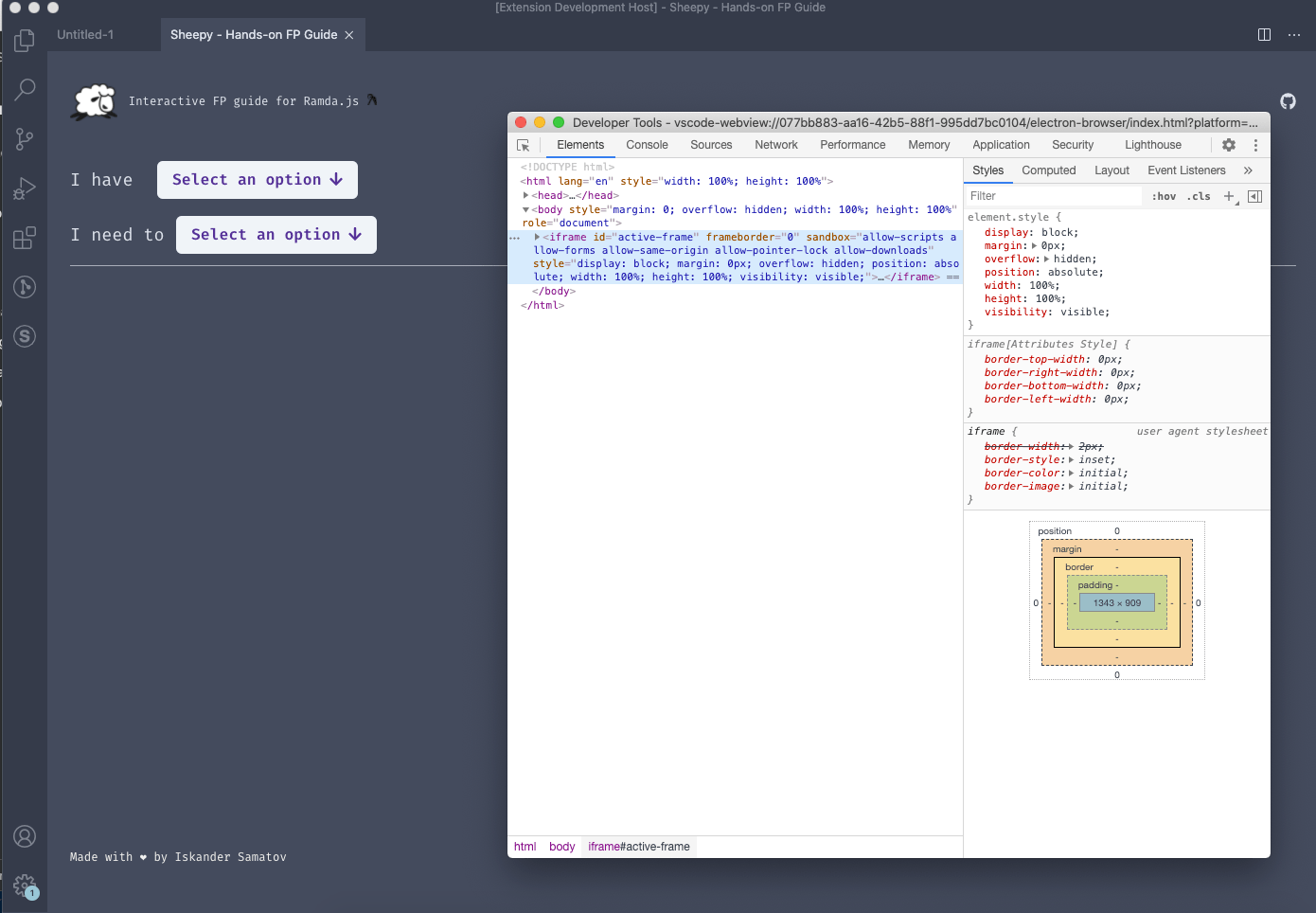
Task: Select the body breadcrumb in DevTools
Action: [561, 847]
